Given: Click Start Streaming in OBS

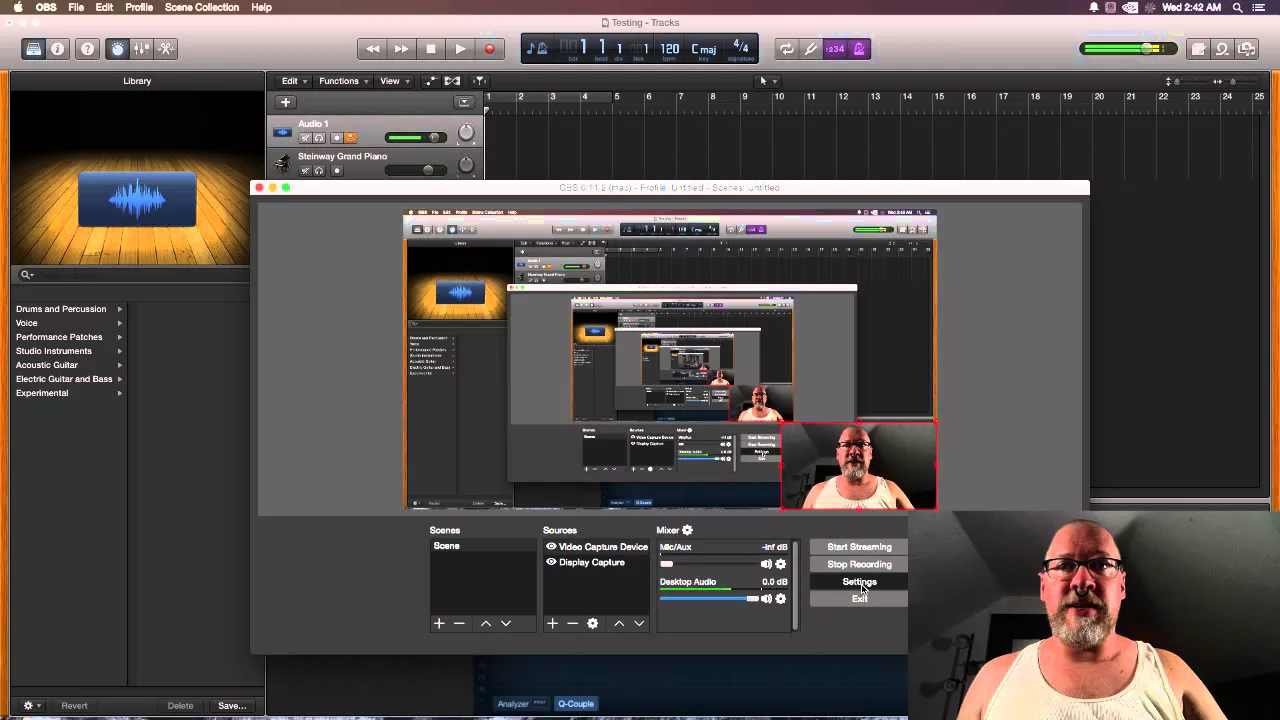Looking at the screenshot, I should pos(859,547).
